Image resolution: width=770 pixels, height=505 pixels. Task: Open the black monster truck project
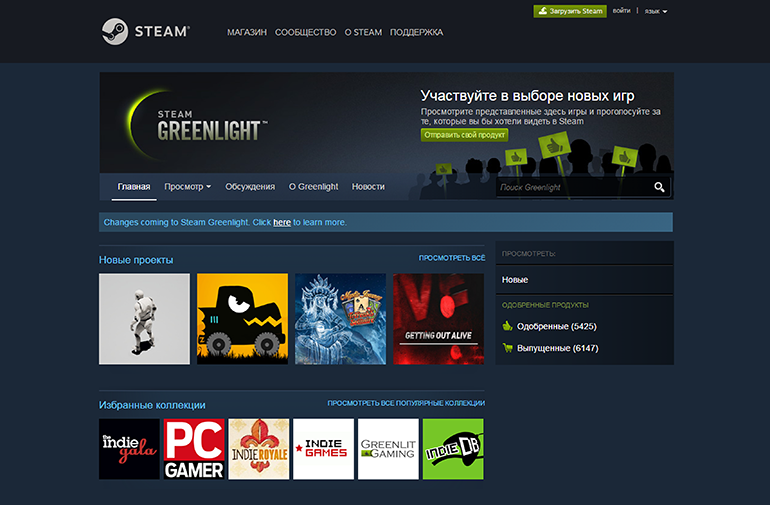tap(243, 319)
